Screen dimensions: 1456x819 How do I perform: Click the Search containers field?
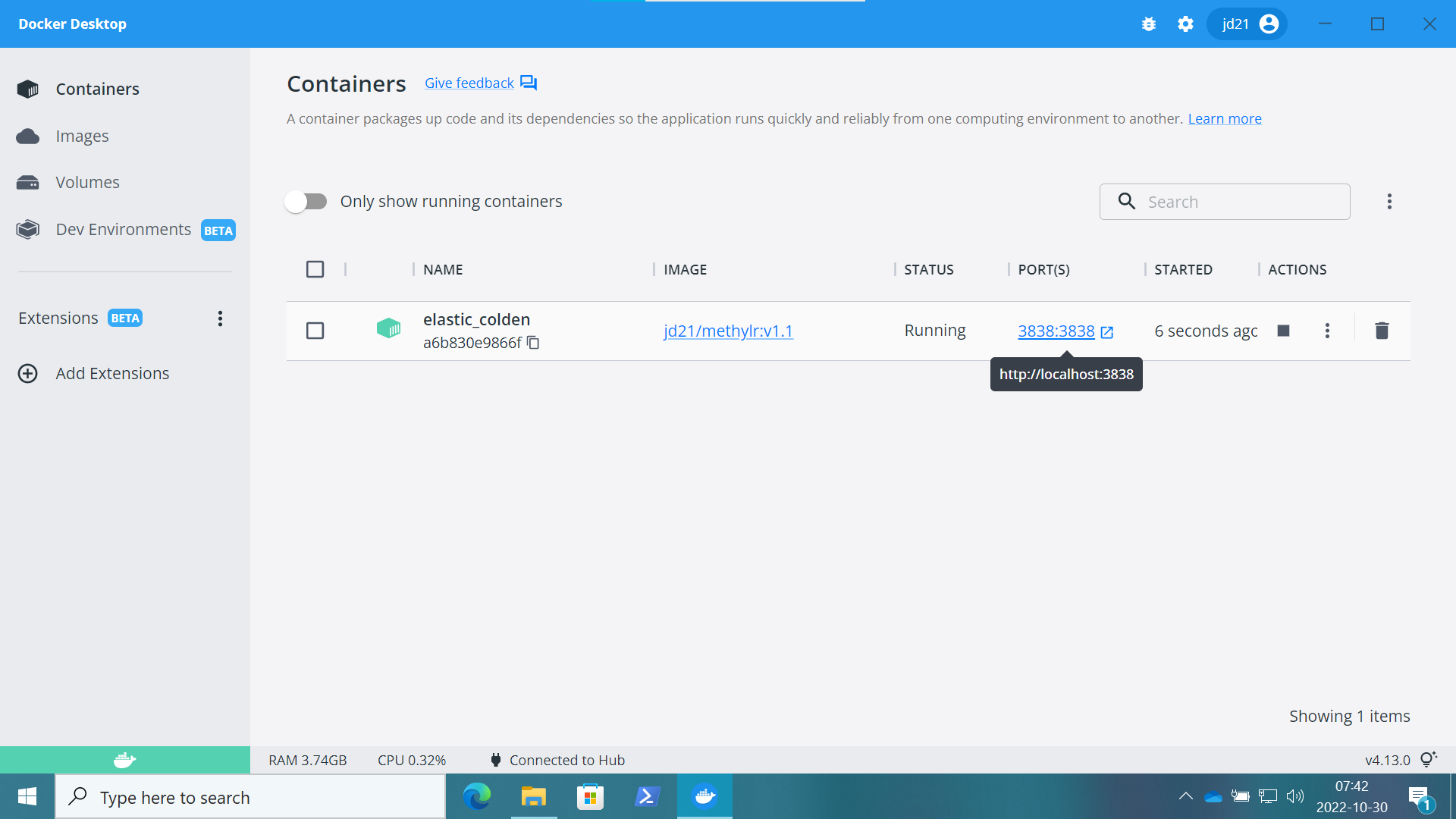pyautogui.click(x=1225, y=202)
